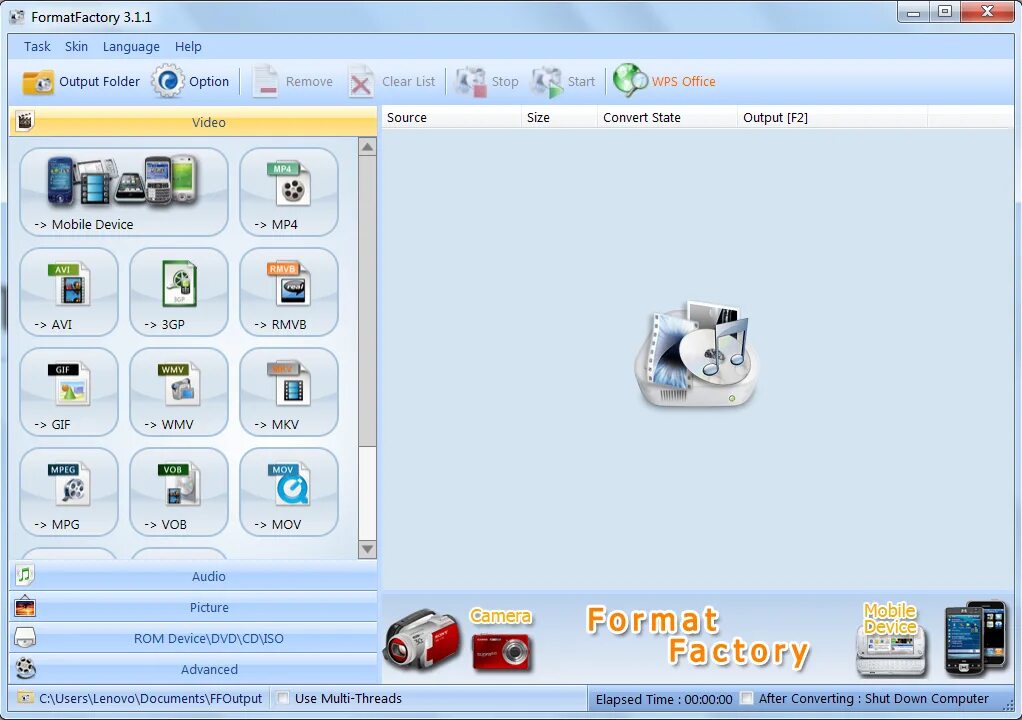Open the Skin menu
1022x720 pixels.
pyautogui.click(x=76, y=46)
